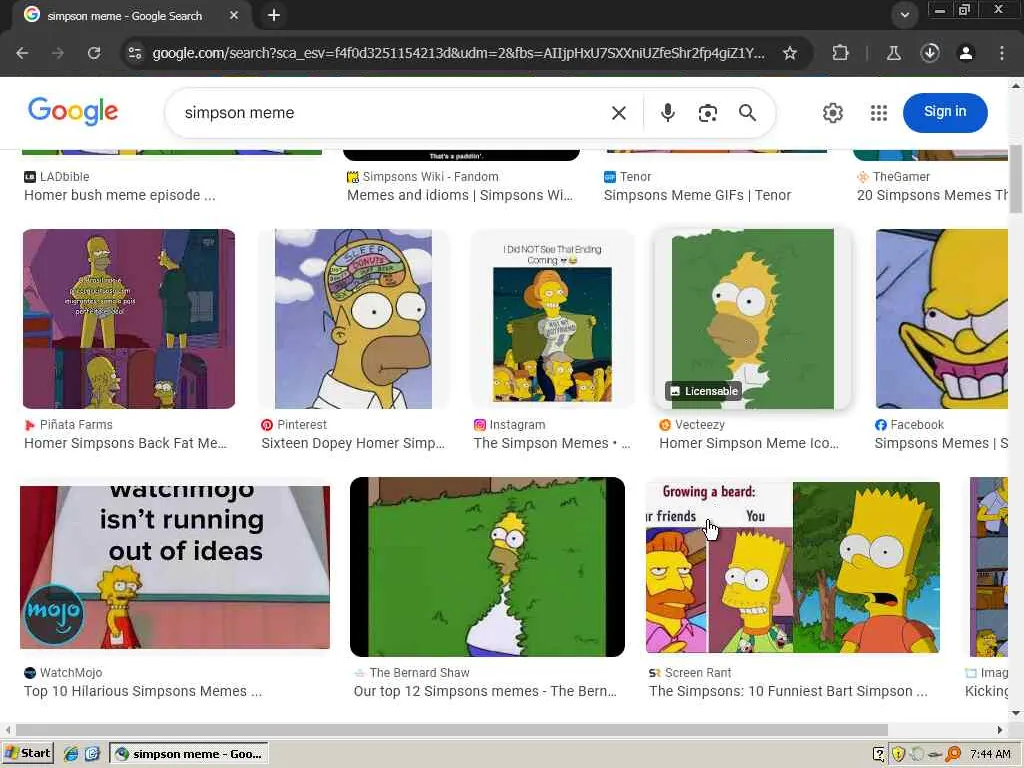Click the security shield tray icon
The width and height of the screenshot is (1024, 768).
click(x=899, y=754)
